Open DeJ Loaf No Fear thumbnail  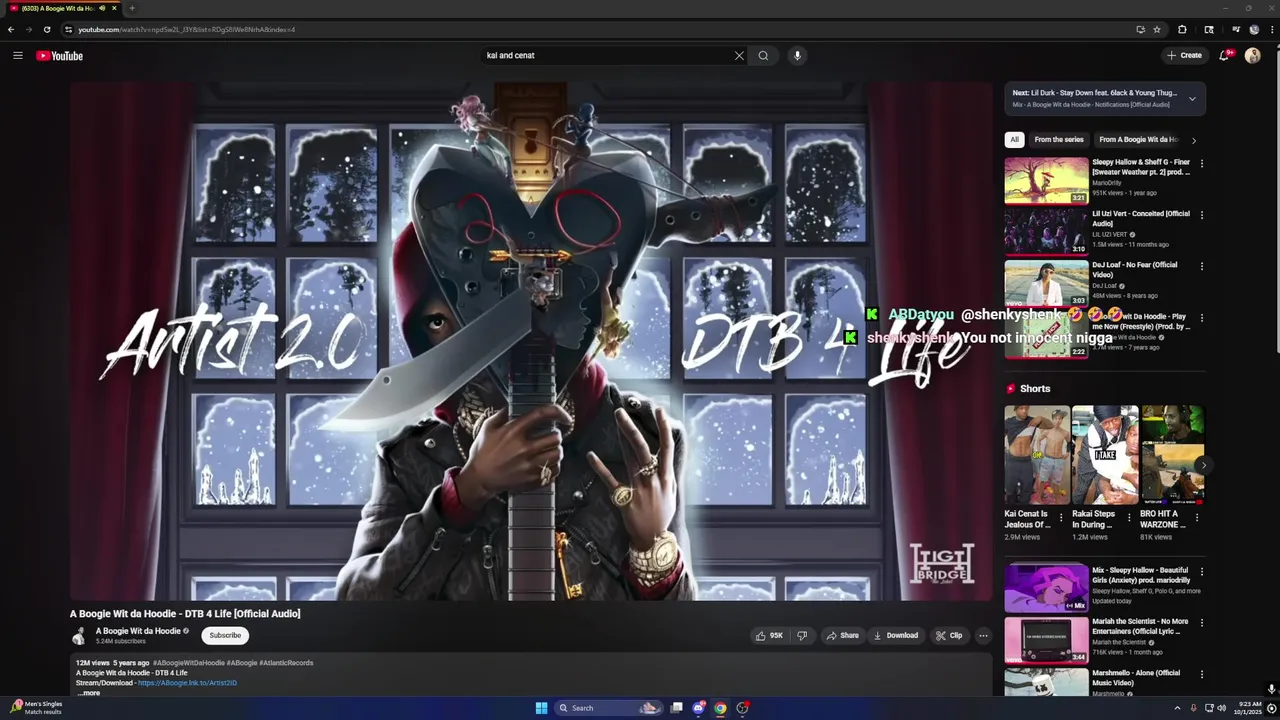pyautogui.click(x=1046, y=284)
